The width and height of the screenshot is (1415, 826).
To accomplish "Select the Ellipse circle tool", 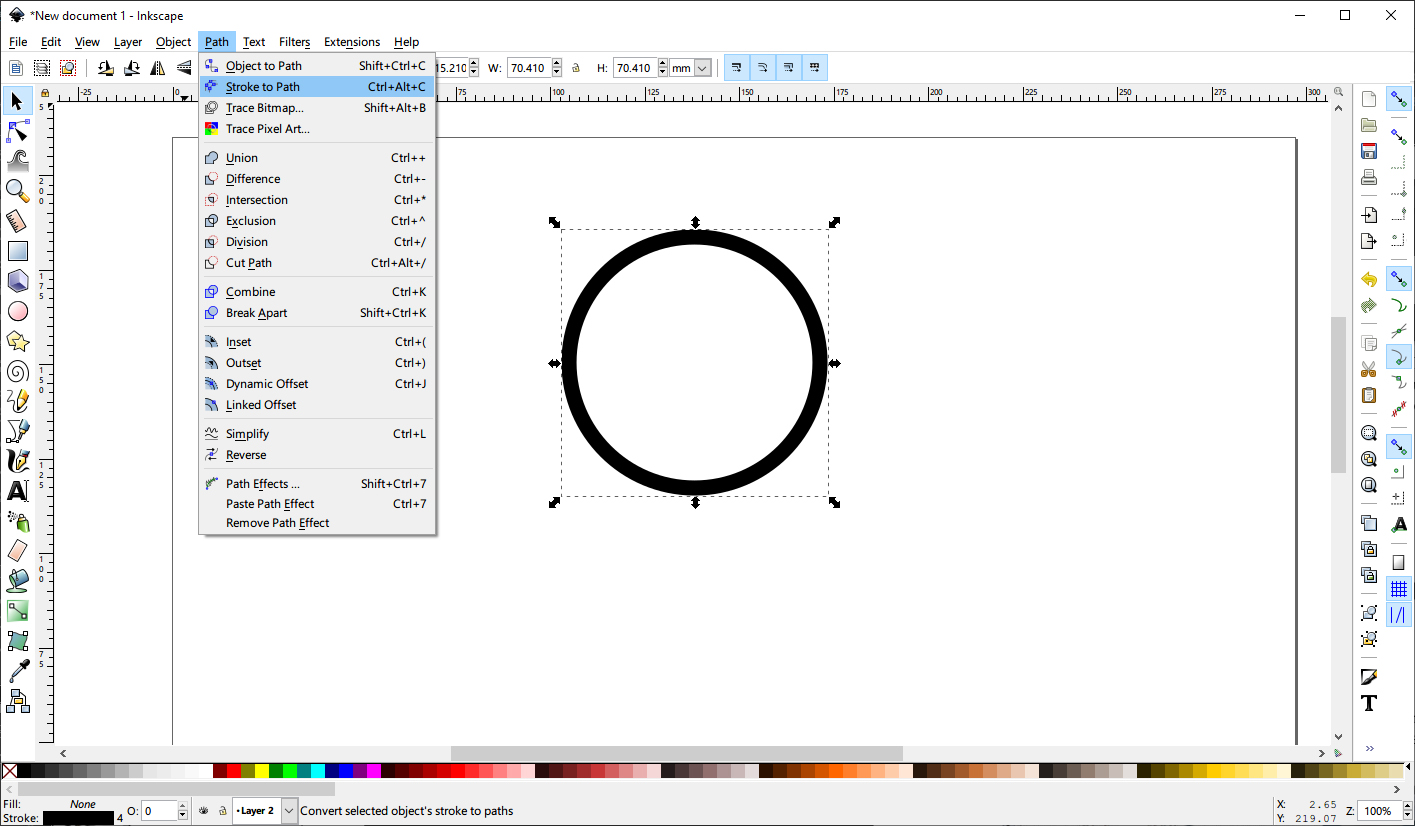I will pyautogui.click(x=17, y=311).
